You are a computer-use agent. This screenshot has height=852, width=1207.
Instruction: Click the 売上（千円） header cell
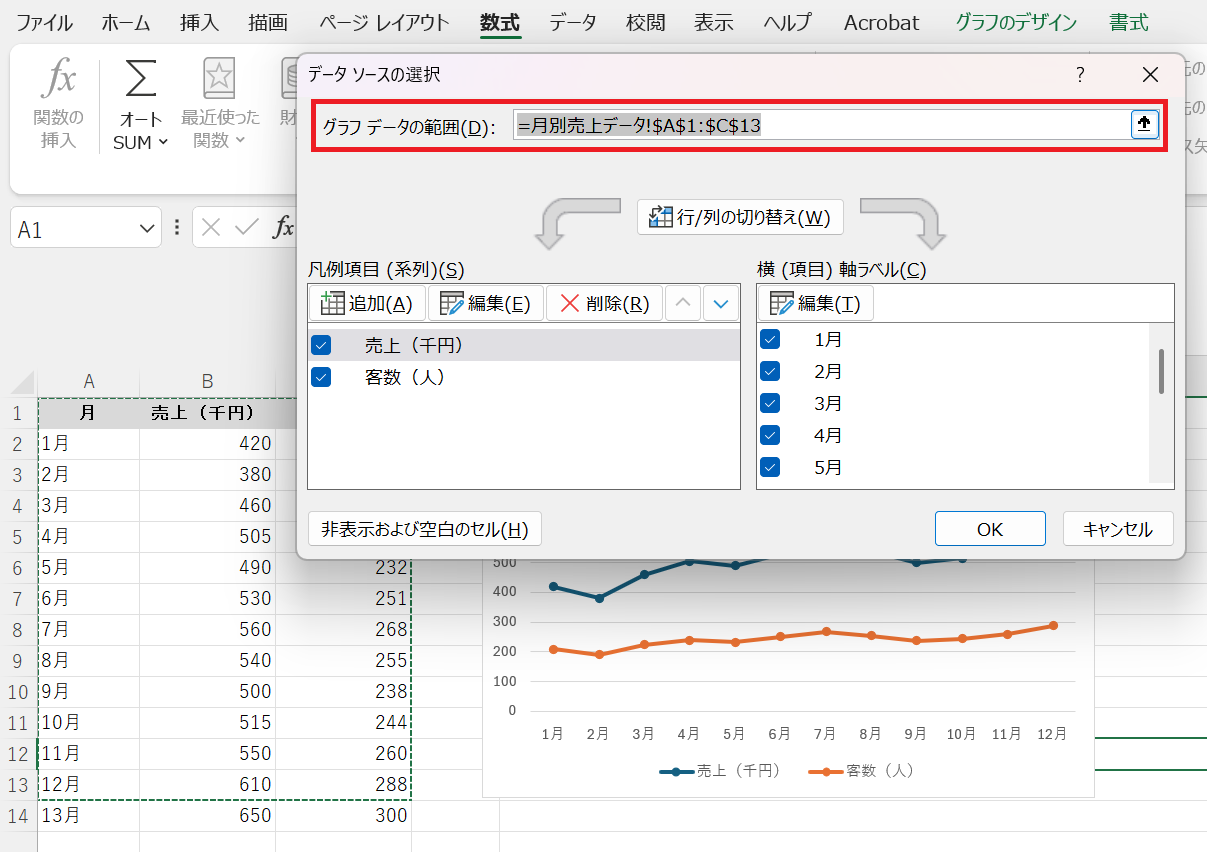pyautogui.click(x=207, y=413)
